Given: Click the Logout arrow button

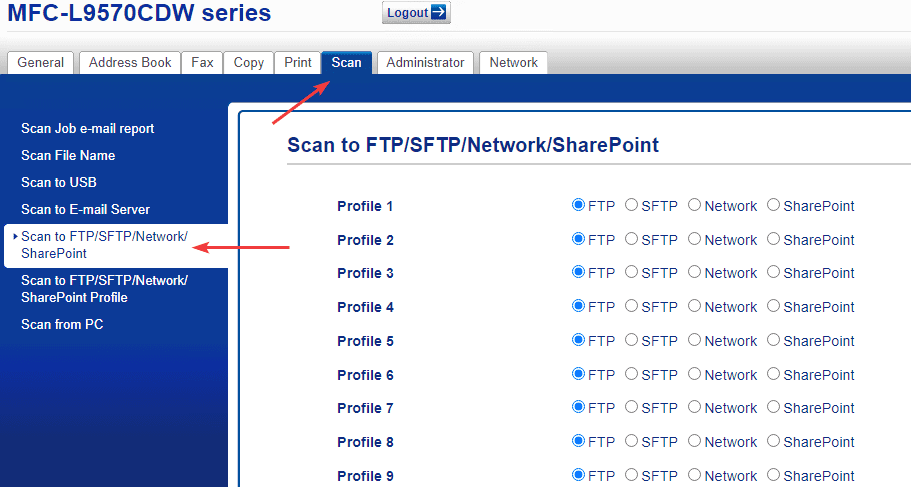Looking at the screenshot, I should [416, 13].
